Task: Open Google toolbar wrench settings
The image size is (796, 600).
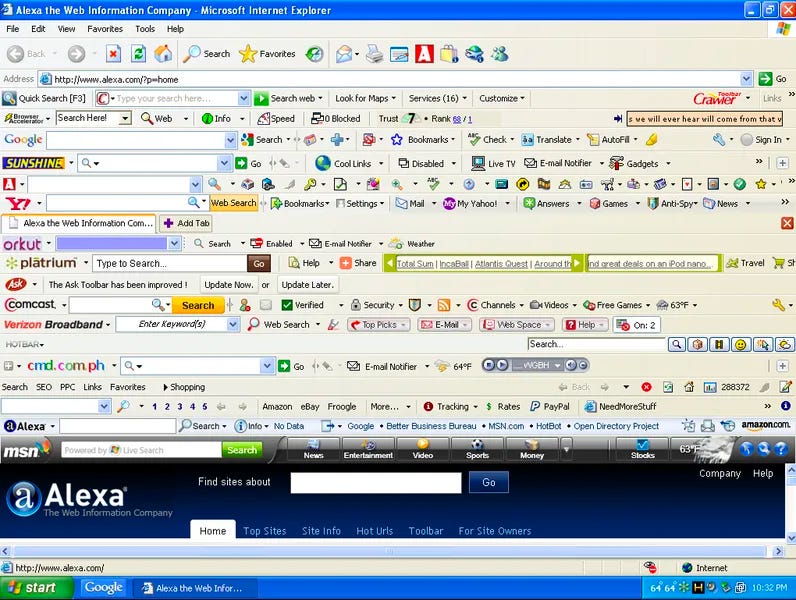Action: tap(718, 140)
